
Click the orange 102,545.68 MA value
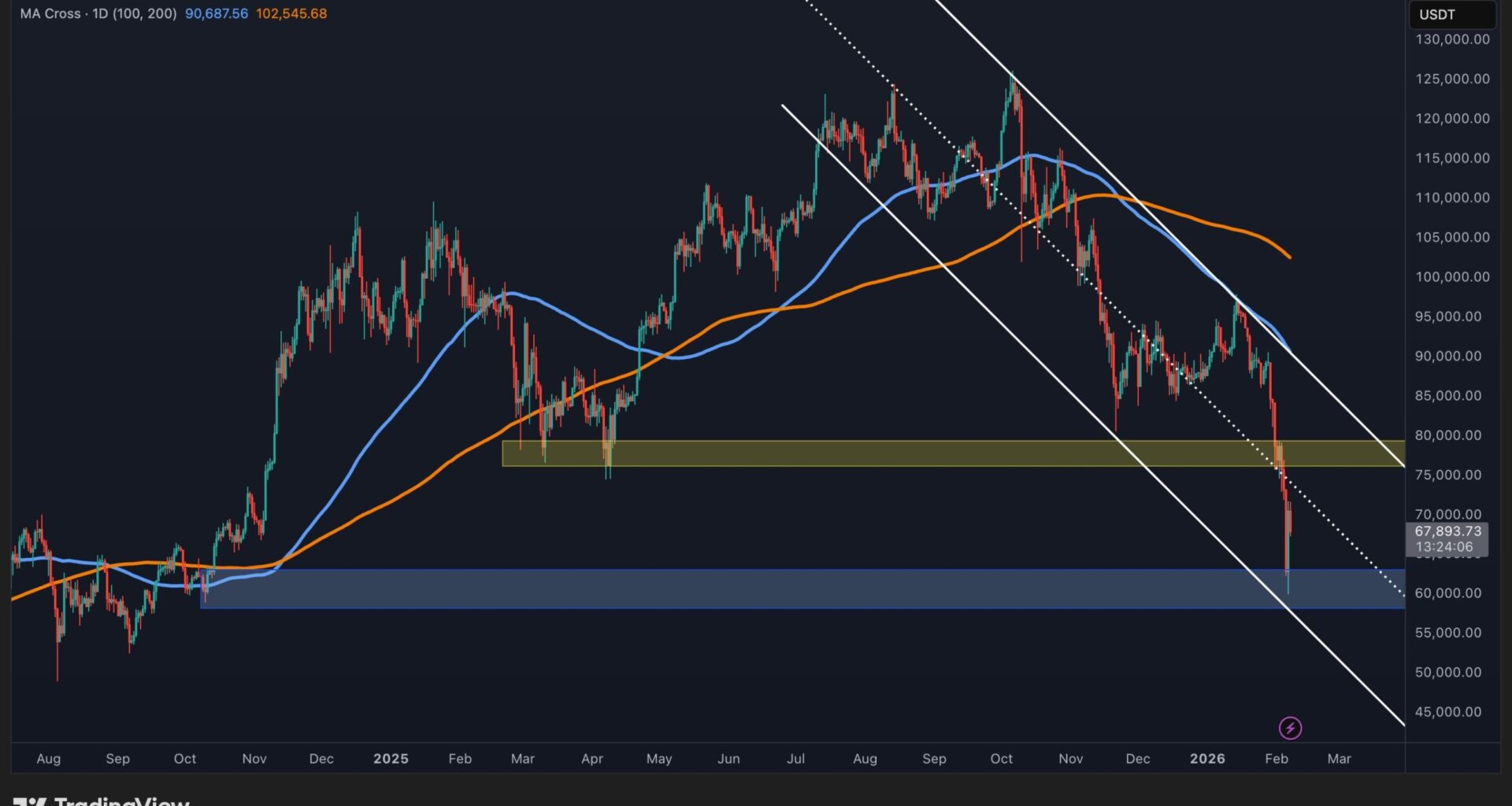click(x=291, y=13)
